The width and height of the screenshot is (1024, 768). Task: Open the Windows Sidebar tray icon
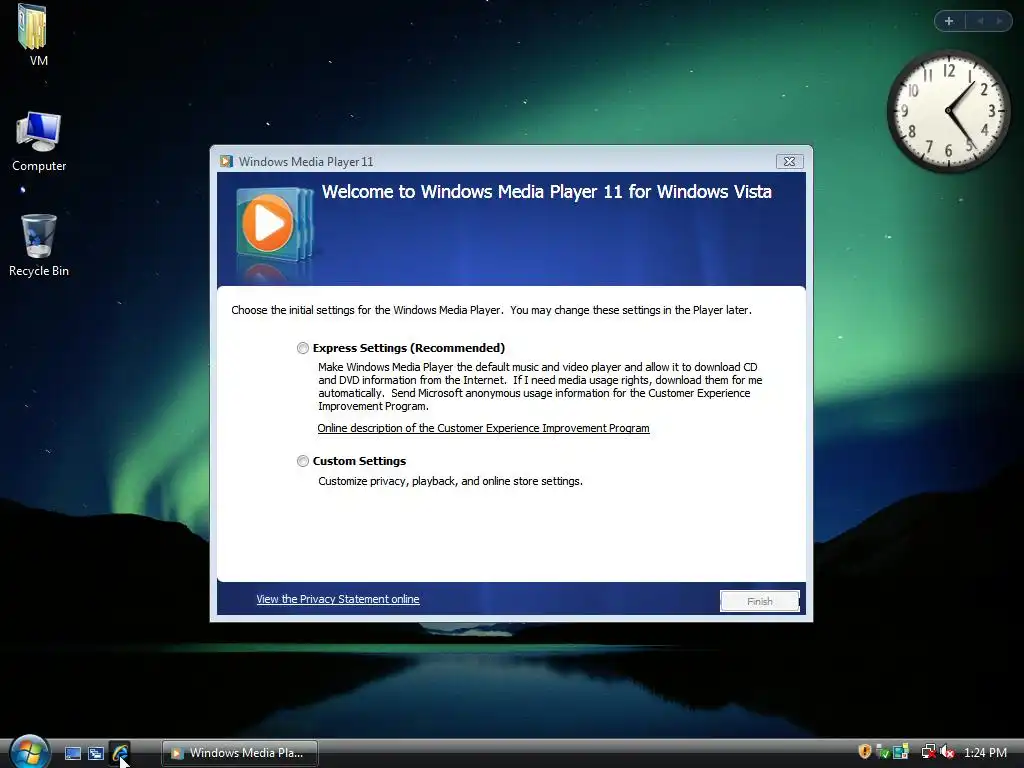901,752
